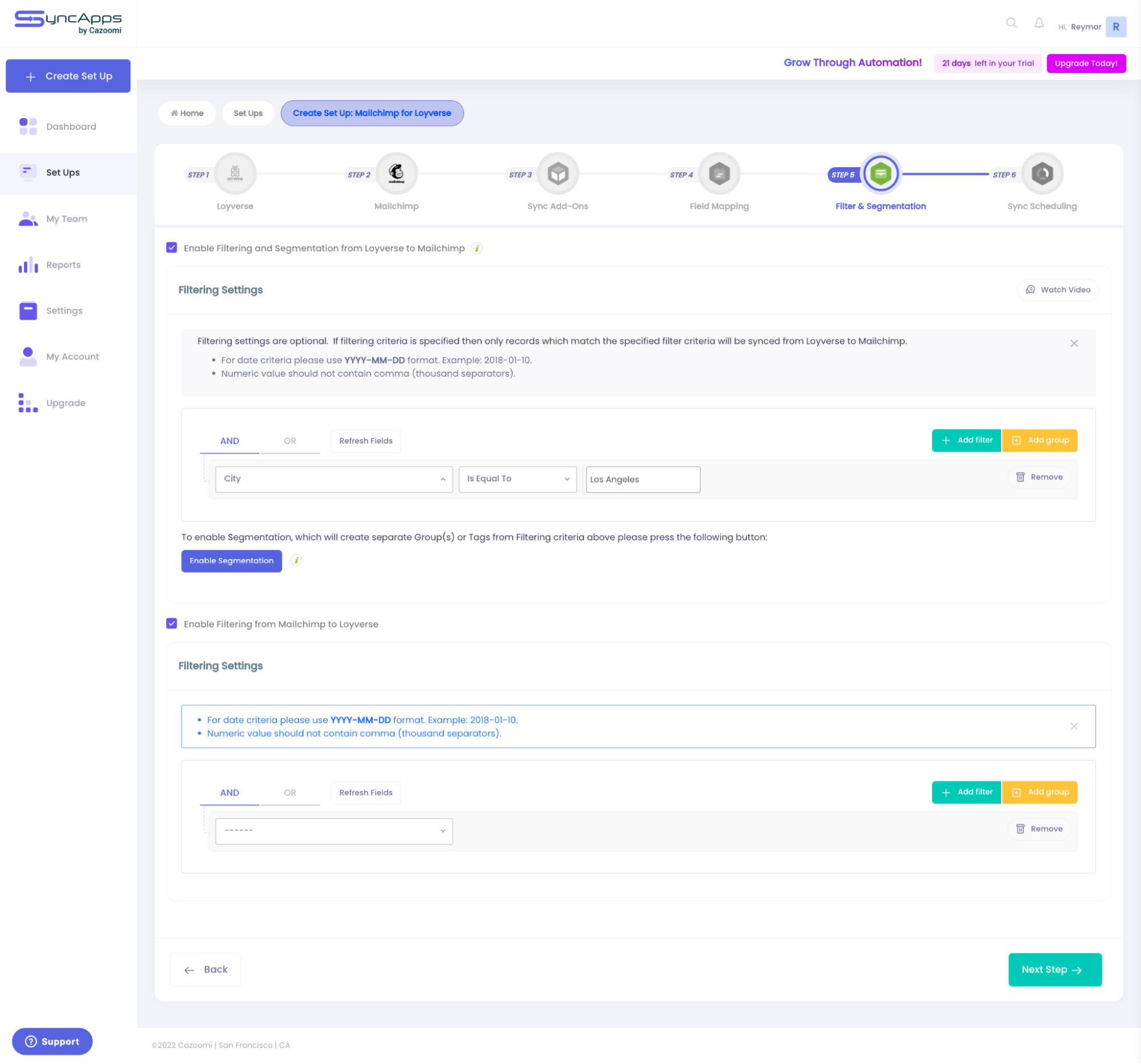Toggle Enable Filtering and Segmentation from Loyverse to Mailchimp
Screen dimensions: 1141x1064
(172, 248)
